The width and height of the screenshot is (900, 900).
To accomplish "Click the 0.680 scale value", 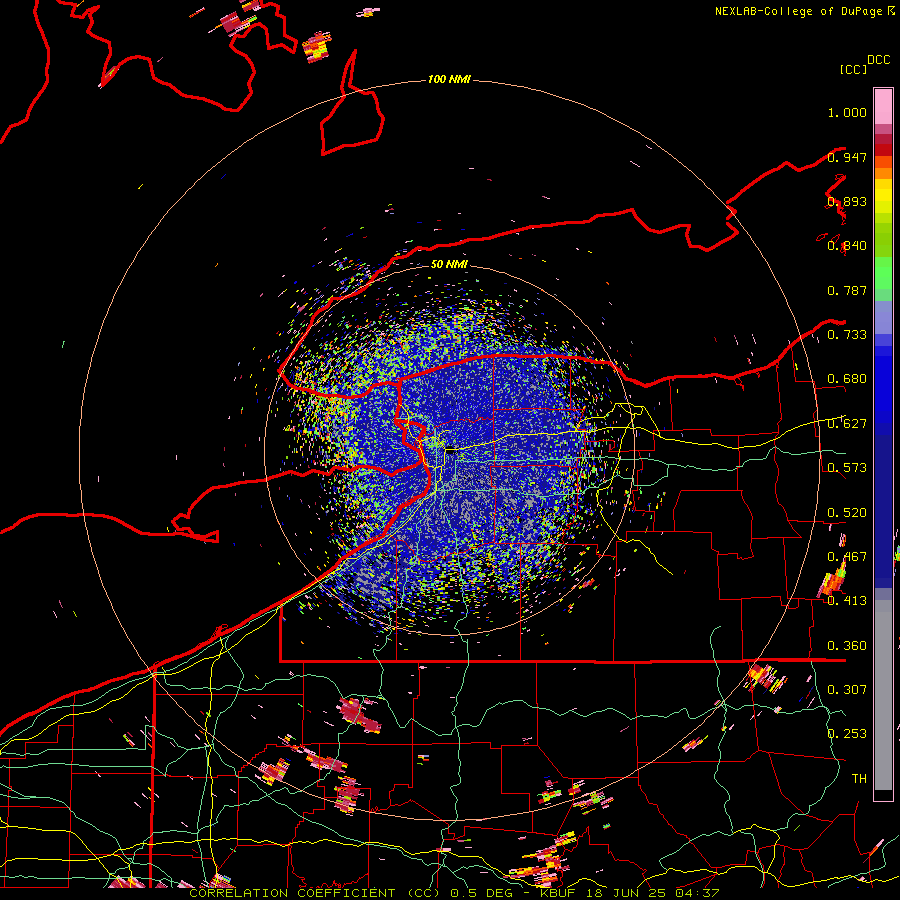I will [847, 379].
